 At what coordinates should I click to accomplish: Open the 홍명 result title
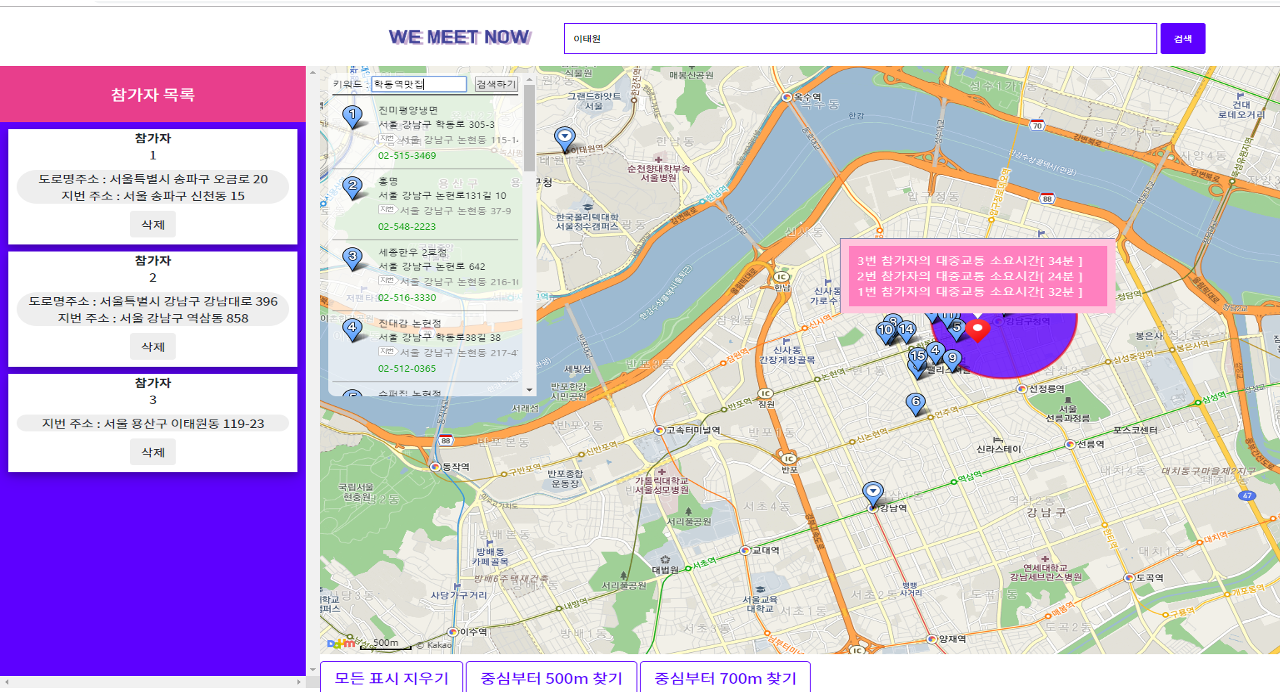click(388, 181)
